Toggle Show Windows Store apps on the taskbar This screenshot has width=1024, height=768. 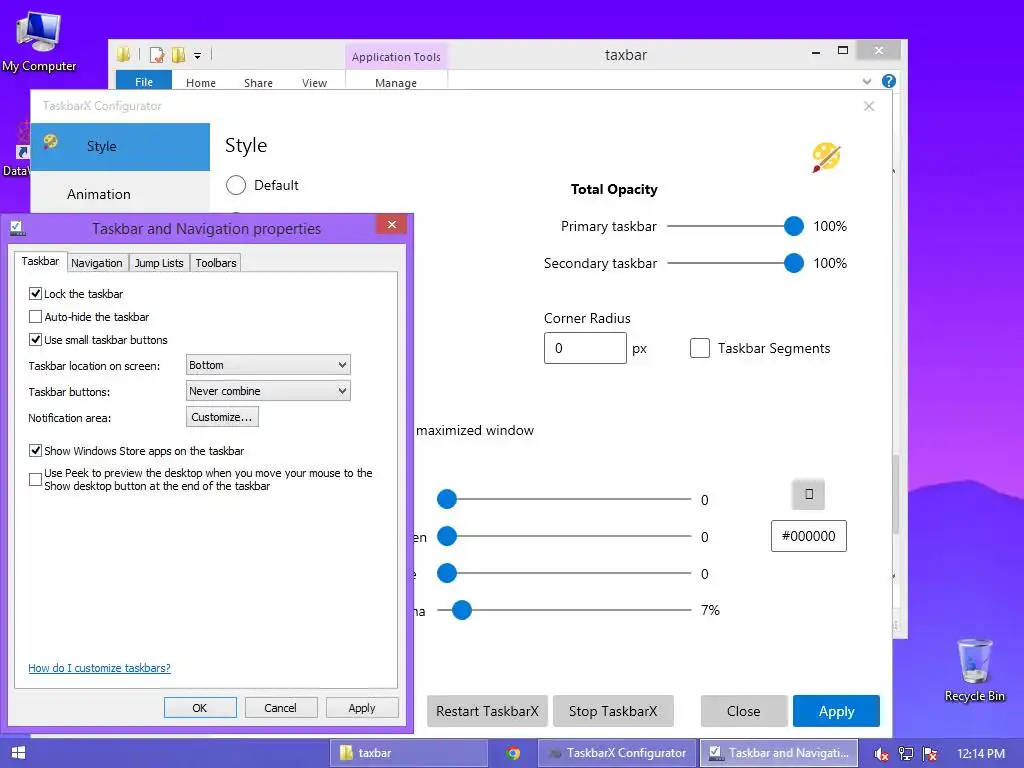coord(35,451)
